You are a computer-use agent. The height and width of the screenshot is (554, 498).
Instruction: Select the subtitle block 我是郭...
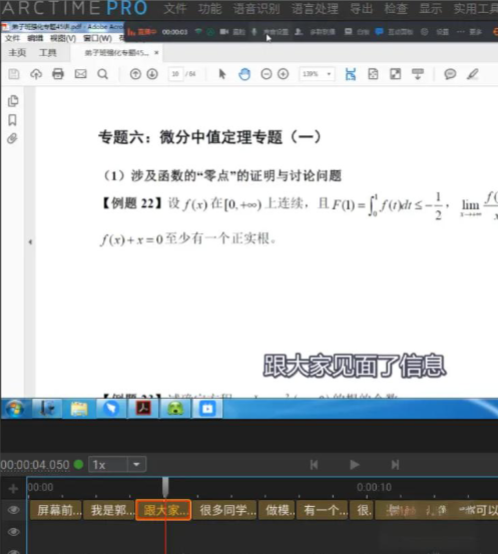(109, 510)
